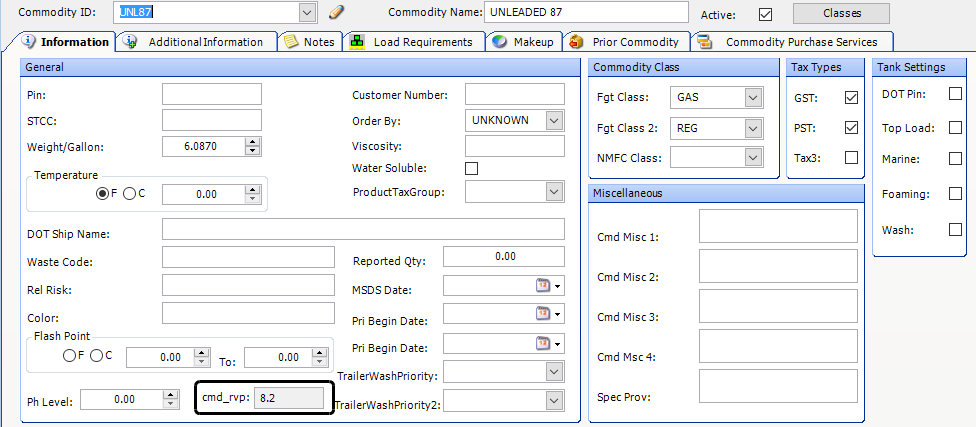Check the DOT Pin tank setting

pos(955,93)
